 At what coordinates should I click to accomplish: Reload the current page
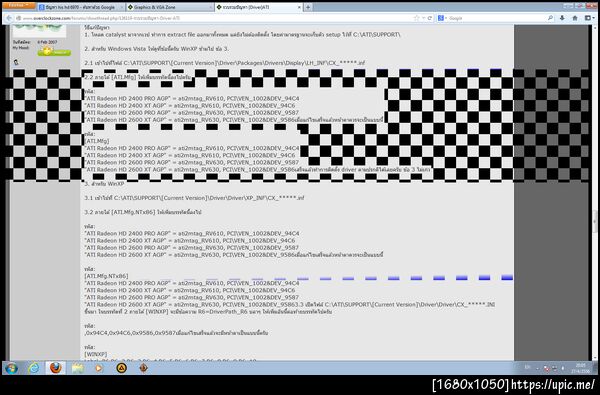pyautogui.click(x=429, y=18)
